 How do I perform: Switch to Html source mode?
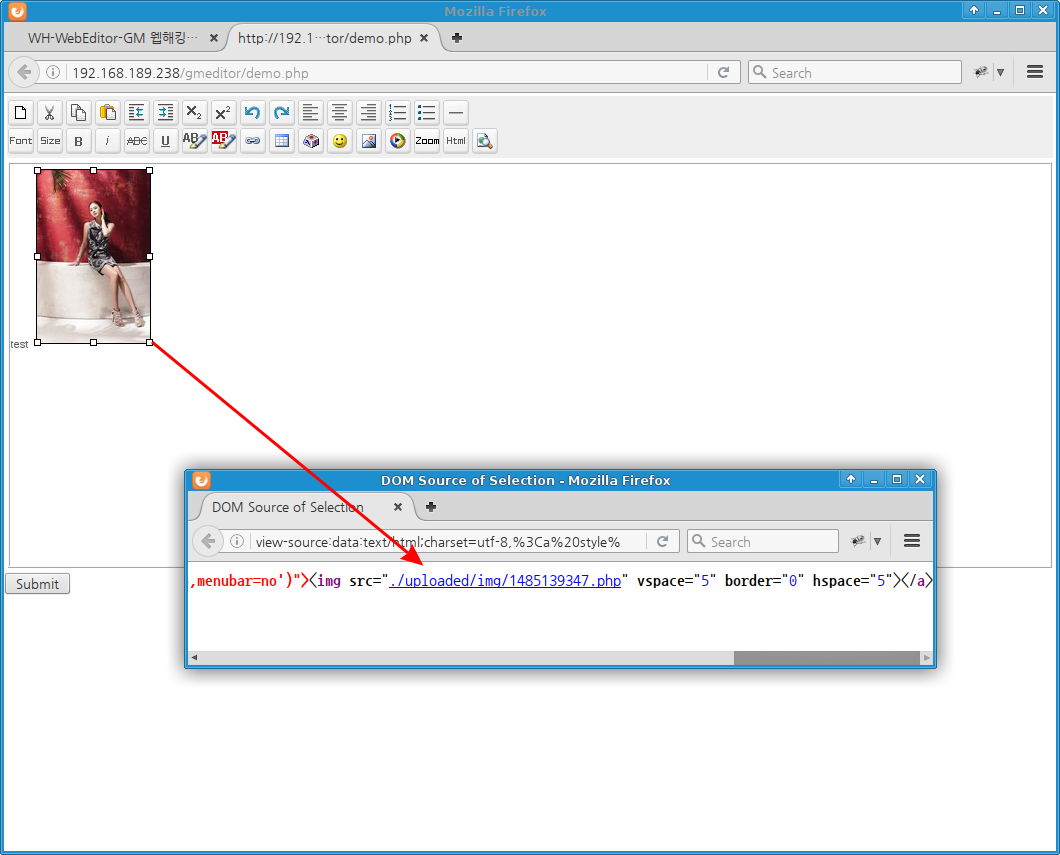pyautogui.click(x=456, y=141)
